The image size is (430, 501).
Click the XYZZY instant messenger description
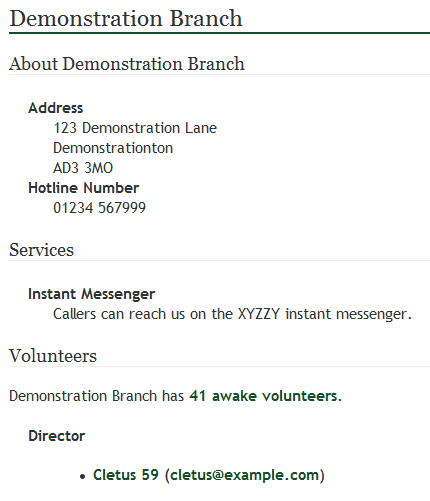tap(232, 314)
